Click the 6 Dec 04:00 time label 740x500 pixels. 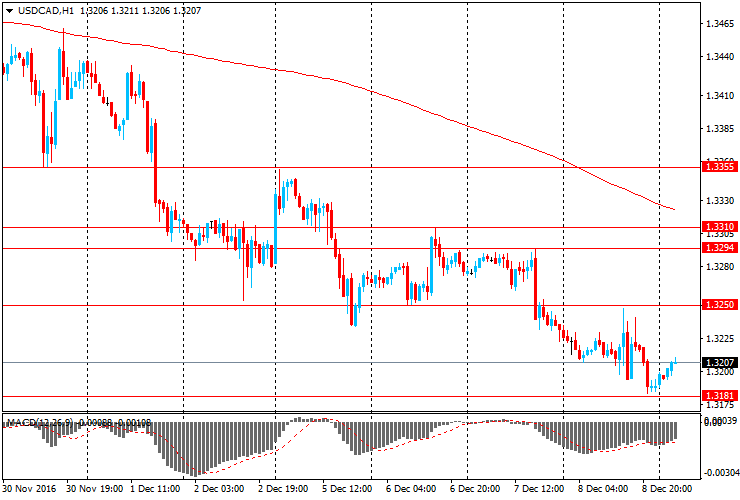coord(411,489)
